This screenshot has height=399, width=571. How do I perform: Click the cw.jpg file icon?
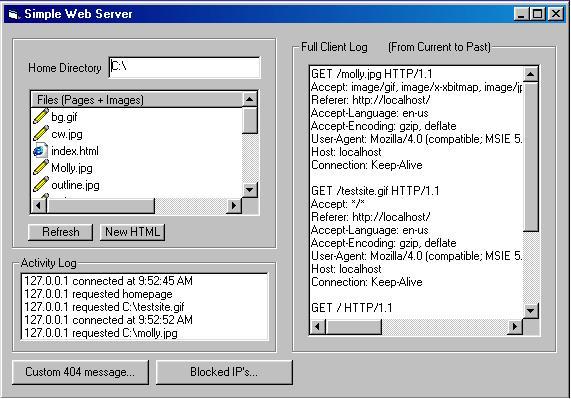pyautogui.click(x=40, y=134)
